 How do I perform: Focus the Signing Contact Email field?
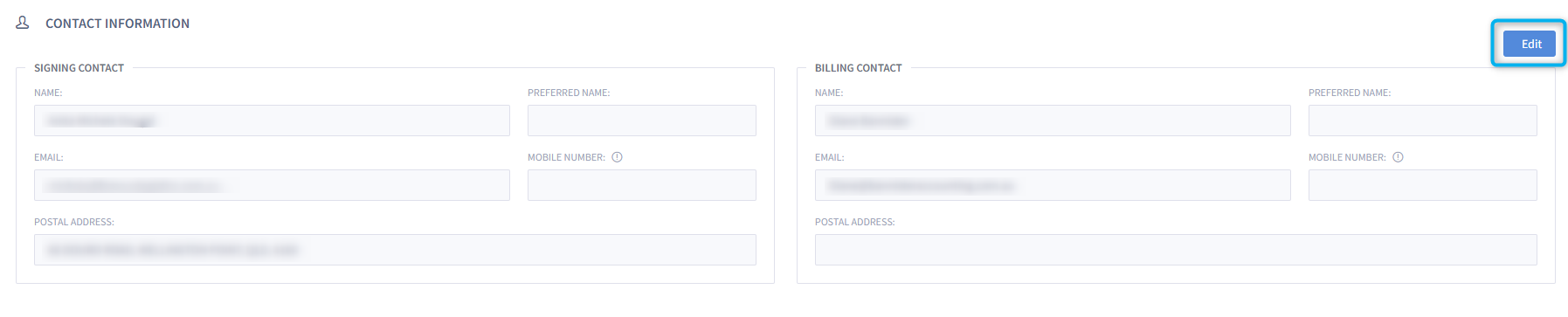(272, 185)
